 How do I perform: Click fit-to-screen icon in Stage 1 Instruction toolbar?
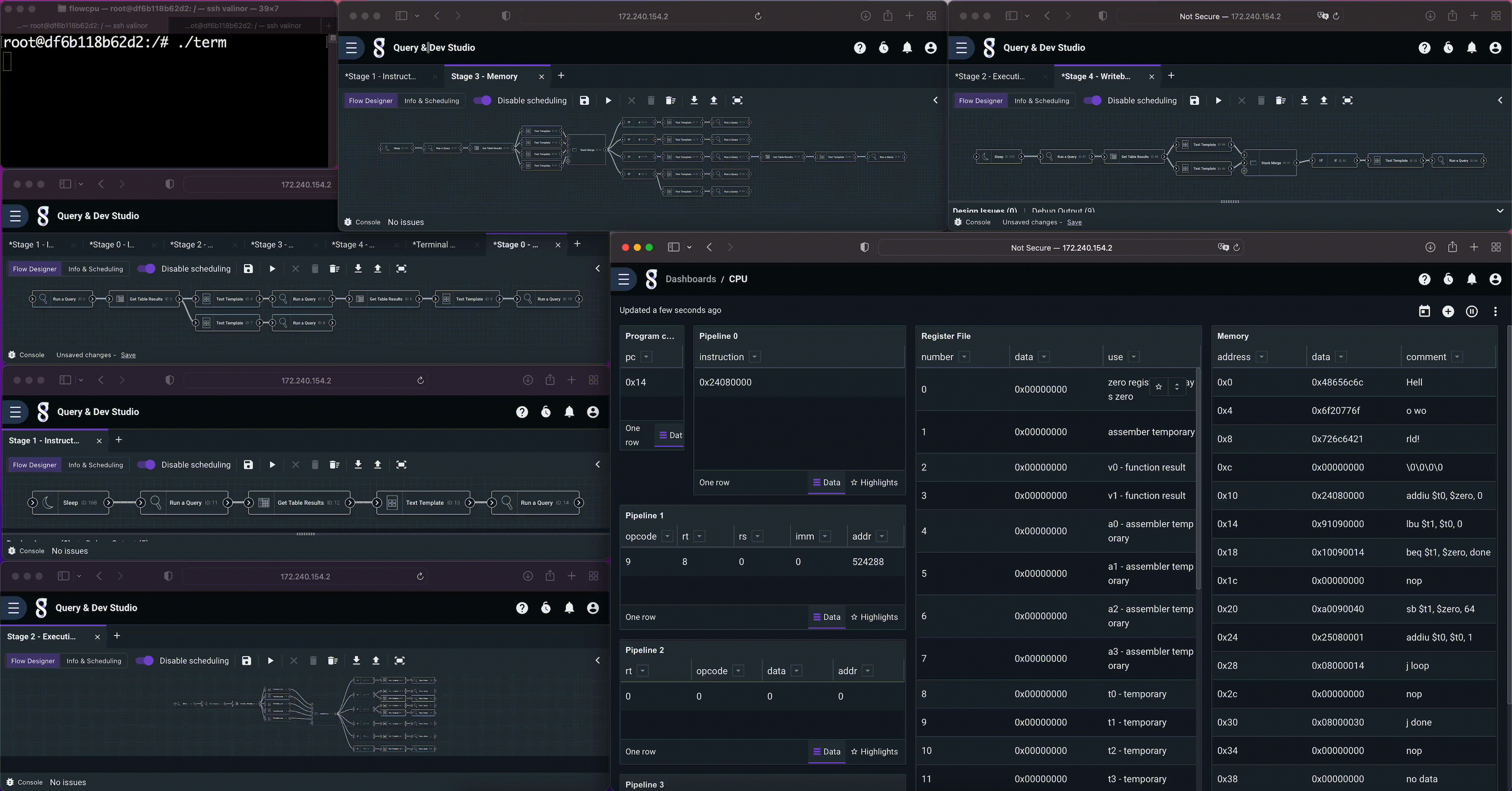pyautogui.click(x=402, y=465)
